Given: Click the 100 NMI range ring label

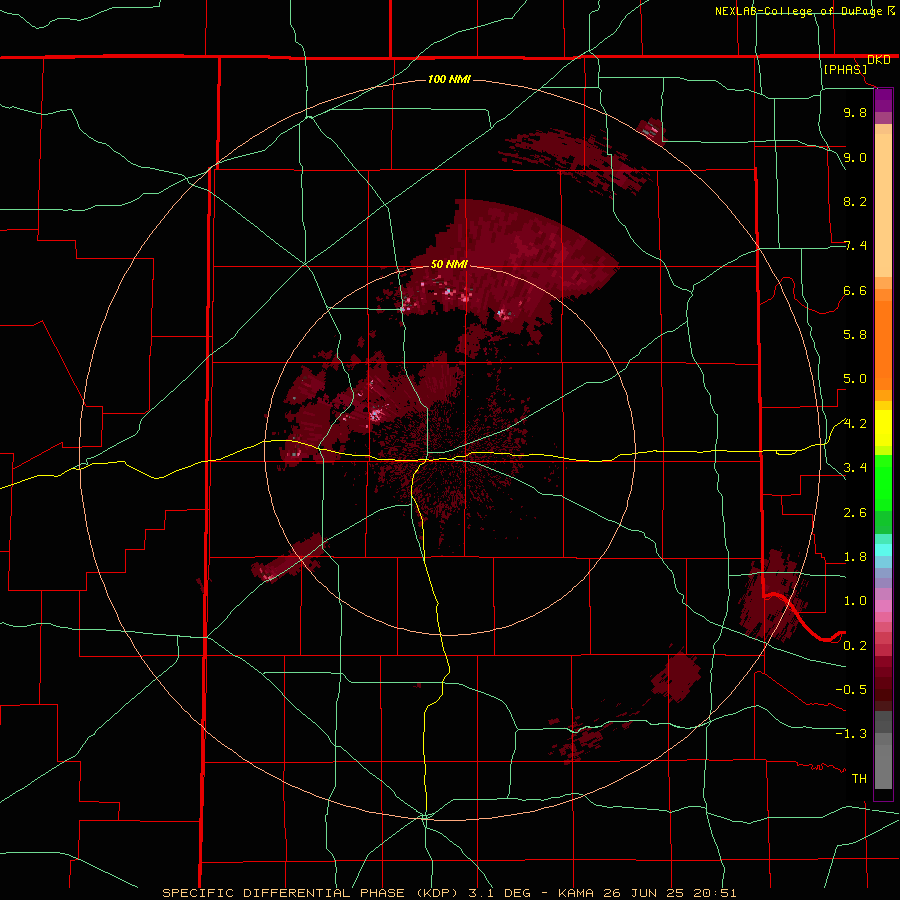Looking at the screenshot, I should [449, 79].
